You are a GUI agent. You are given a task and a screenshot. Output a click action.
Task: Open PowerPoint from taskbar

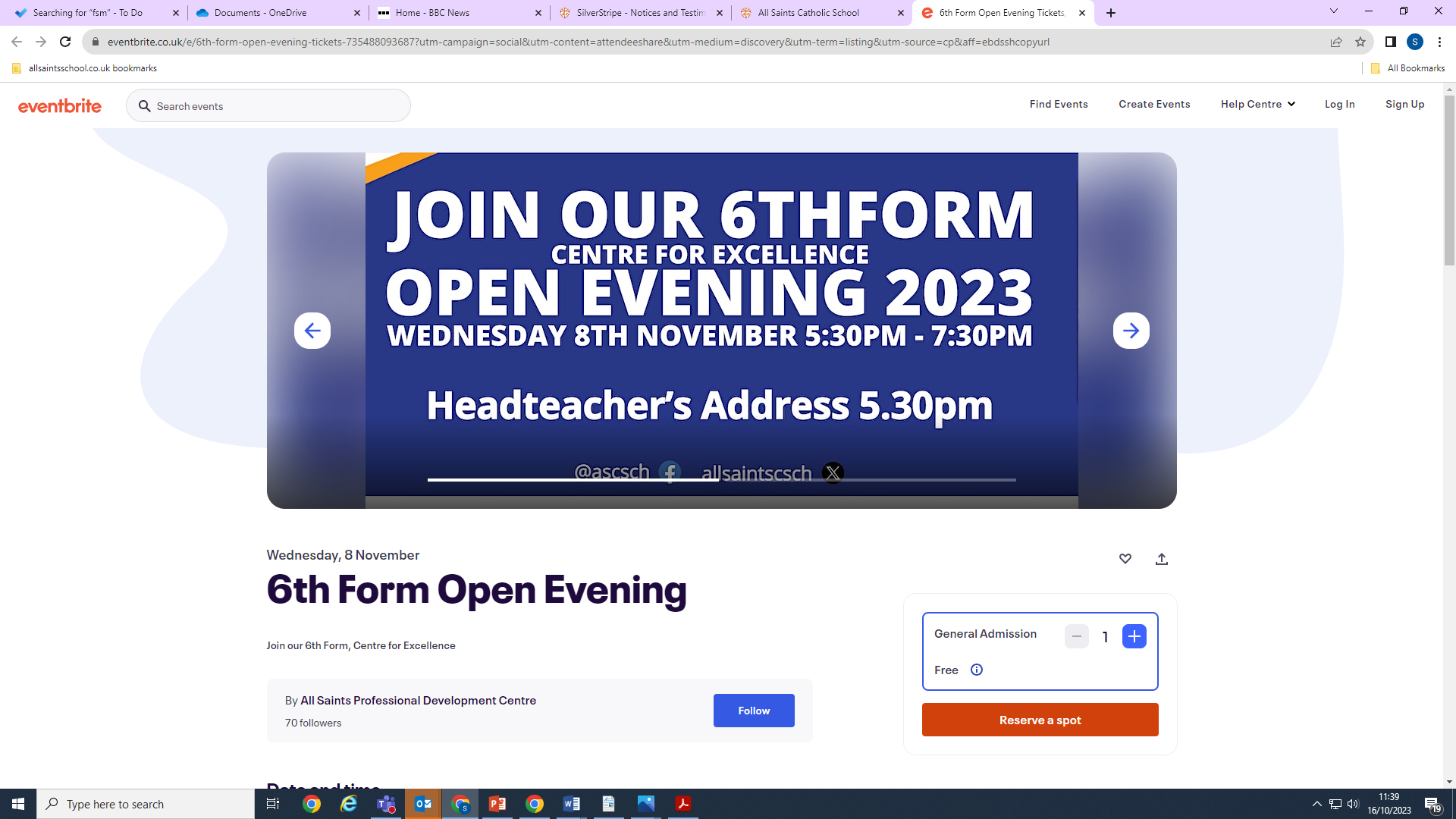point(497,804)
